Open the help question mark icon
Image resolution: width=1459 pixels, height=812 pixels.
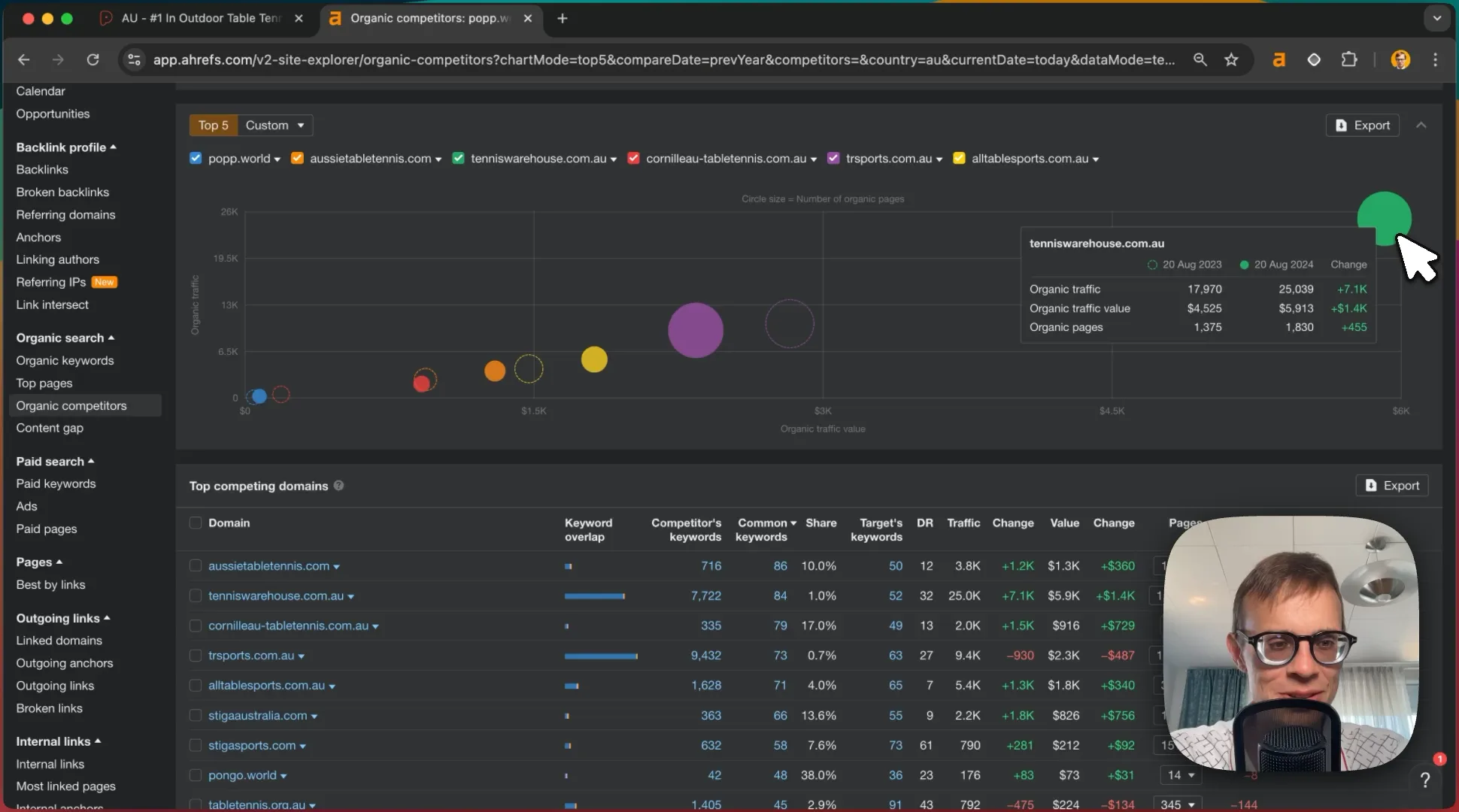[1424, 780]
